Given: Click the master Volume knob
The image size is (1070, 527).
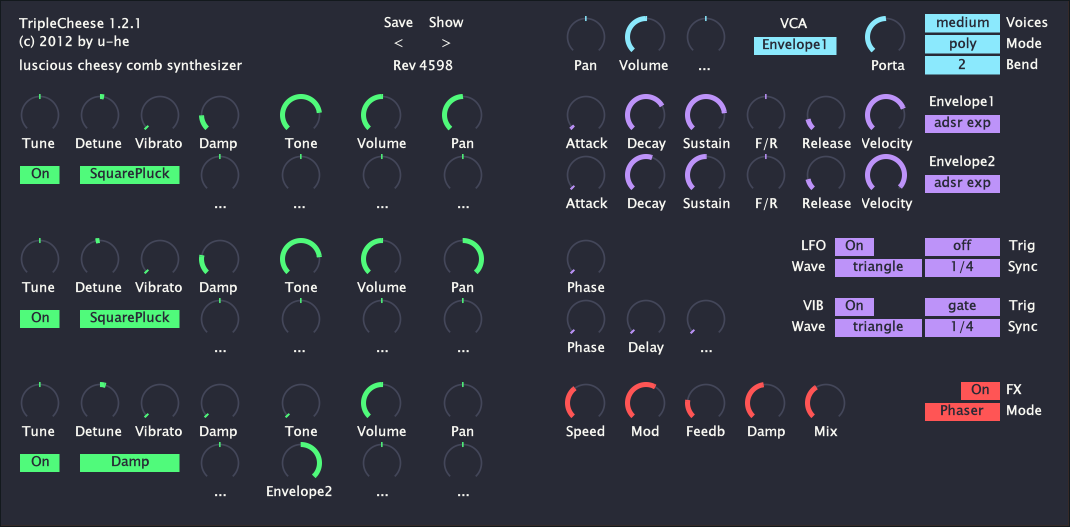Looking at the screenshot, I should [645, 35].
